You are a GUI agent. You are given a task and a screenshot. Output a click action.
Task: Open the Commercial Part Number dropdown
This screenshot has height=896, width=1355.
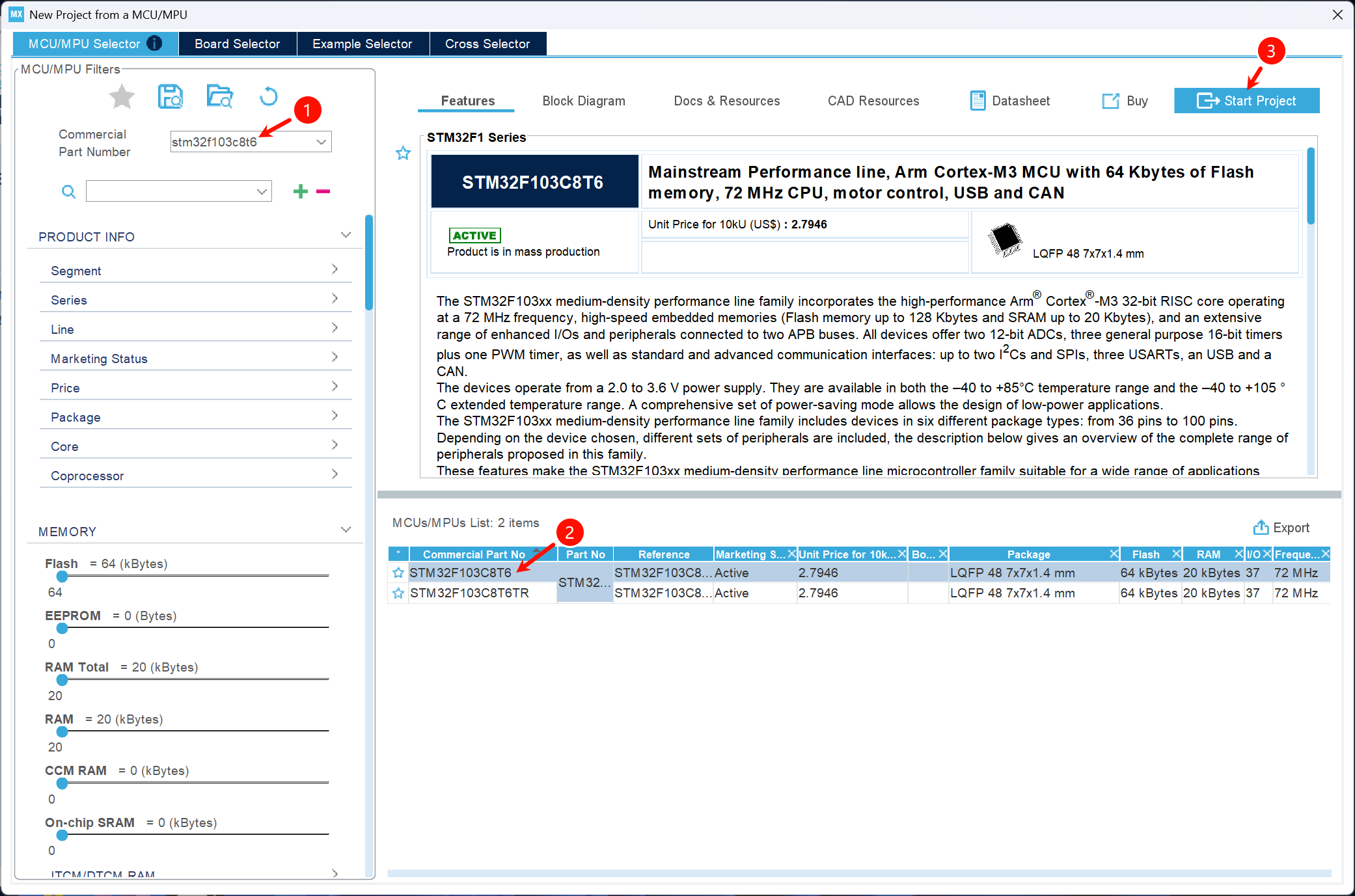click(321, 142)
